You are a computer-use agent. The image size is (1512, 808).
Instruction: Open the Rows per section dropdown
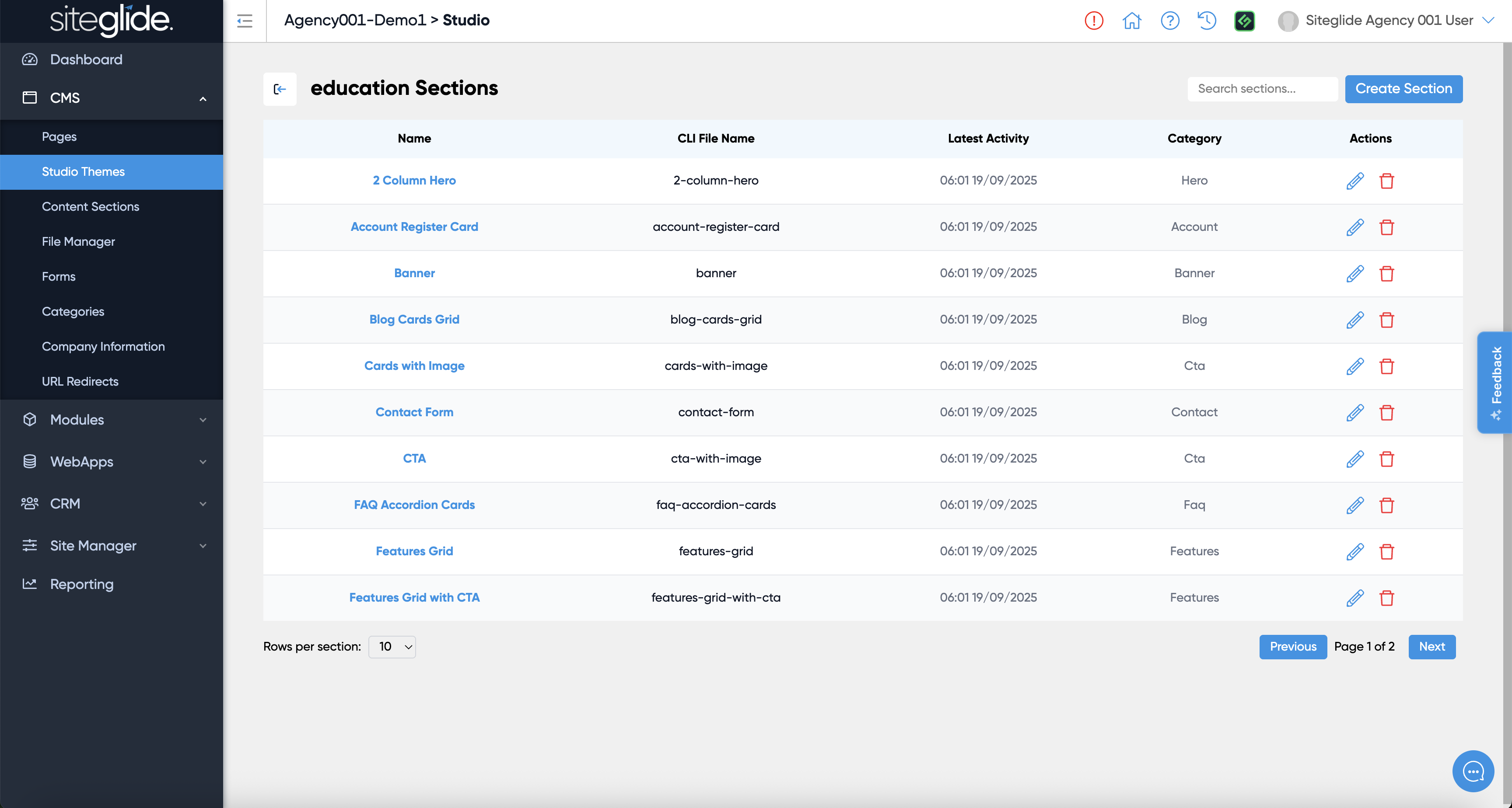[x=392, y=647]
